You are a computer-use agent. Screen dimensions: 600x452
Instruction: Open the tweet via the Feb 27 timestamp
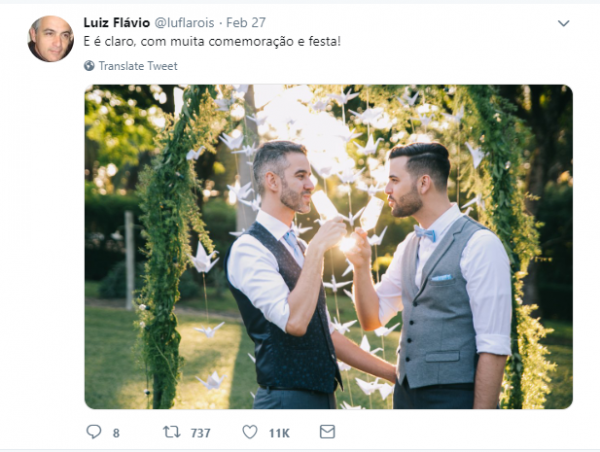click(x=246, y=23)
